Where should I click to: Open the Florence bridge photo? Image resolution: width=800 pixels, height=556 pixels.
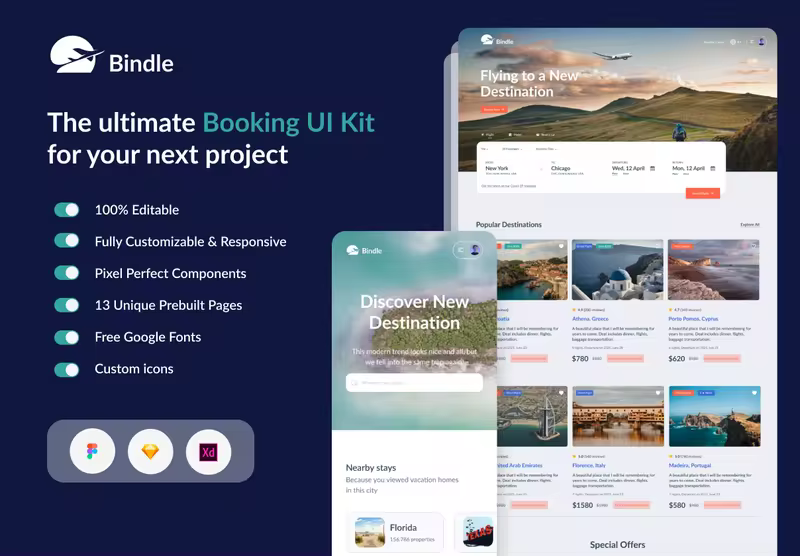618,416
